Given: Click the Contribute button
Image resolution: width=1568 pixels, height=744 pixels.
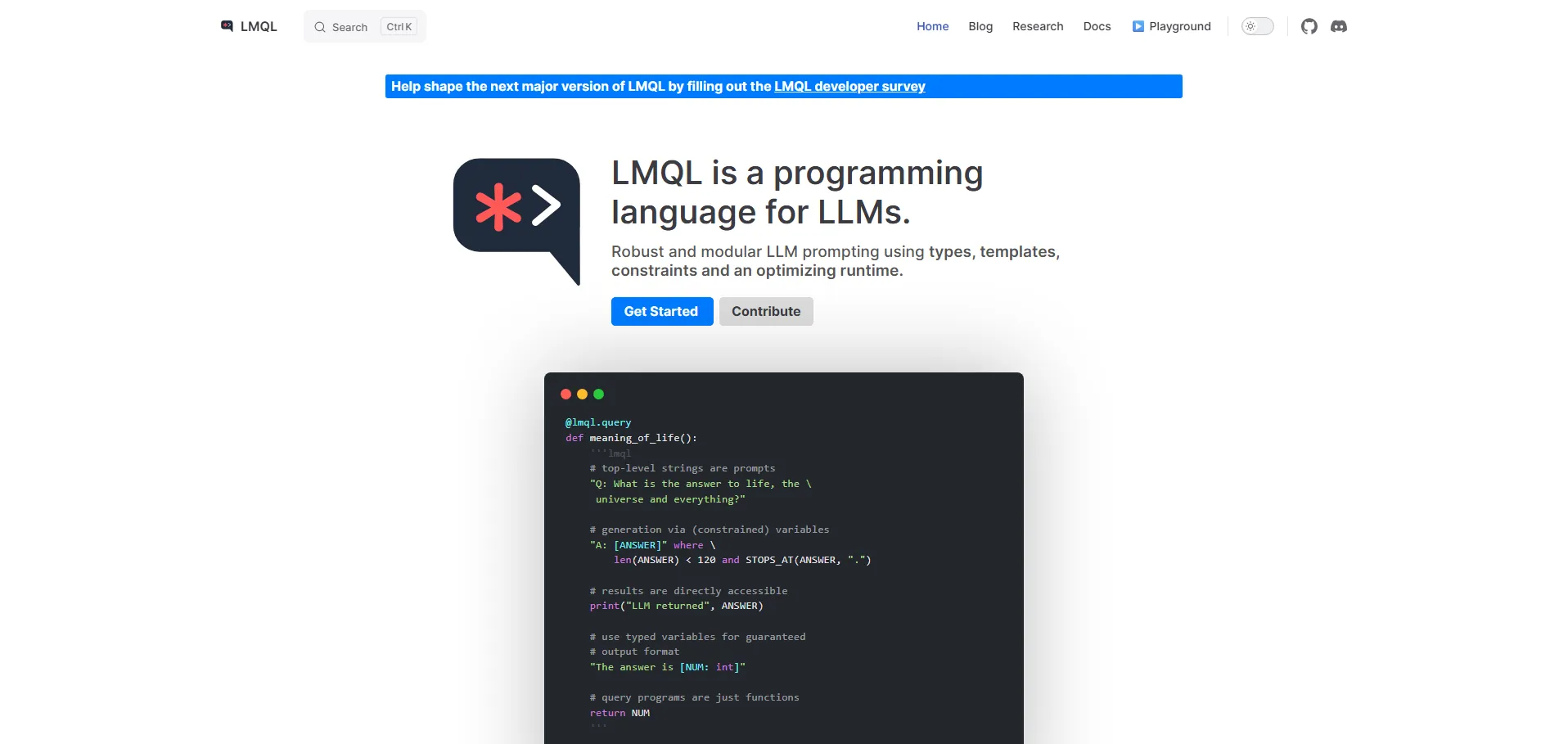Looking at the screenshot, I should (765, 311).
